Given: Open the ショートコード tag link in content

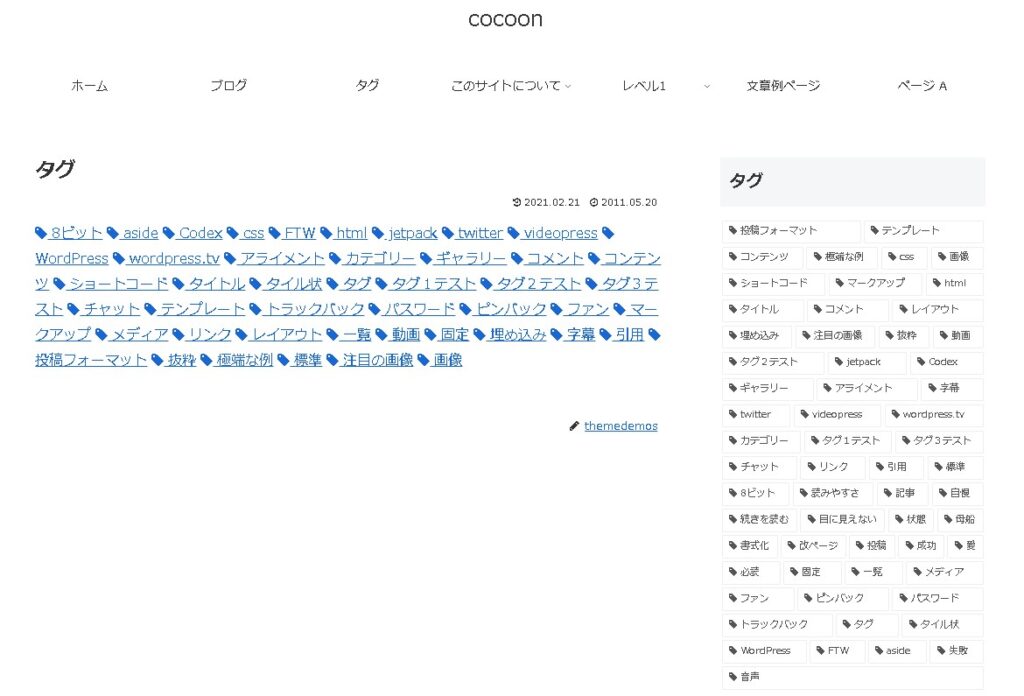Looking at the screenshot, I should (x=118, y=284).
